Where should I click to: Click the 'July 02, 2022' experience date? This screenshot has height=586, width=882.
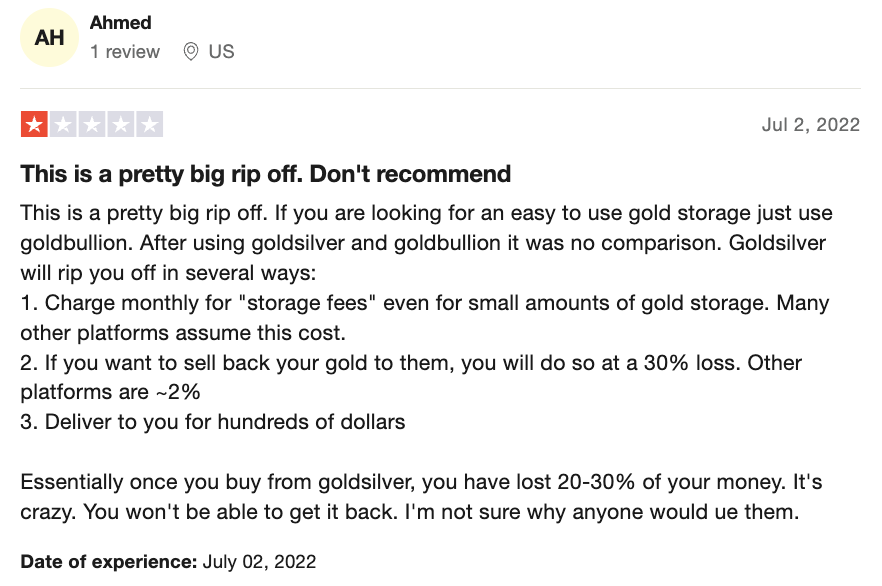tap(259, 561)
